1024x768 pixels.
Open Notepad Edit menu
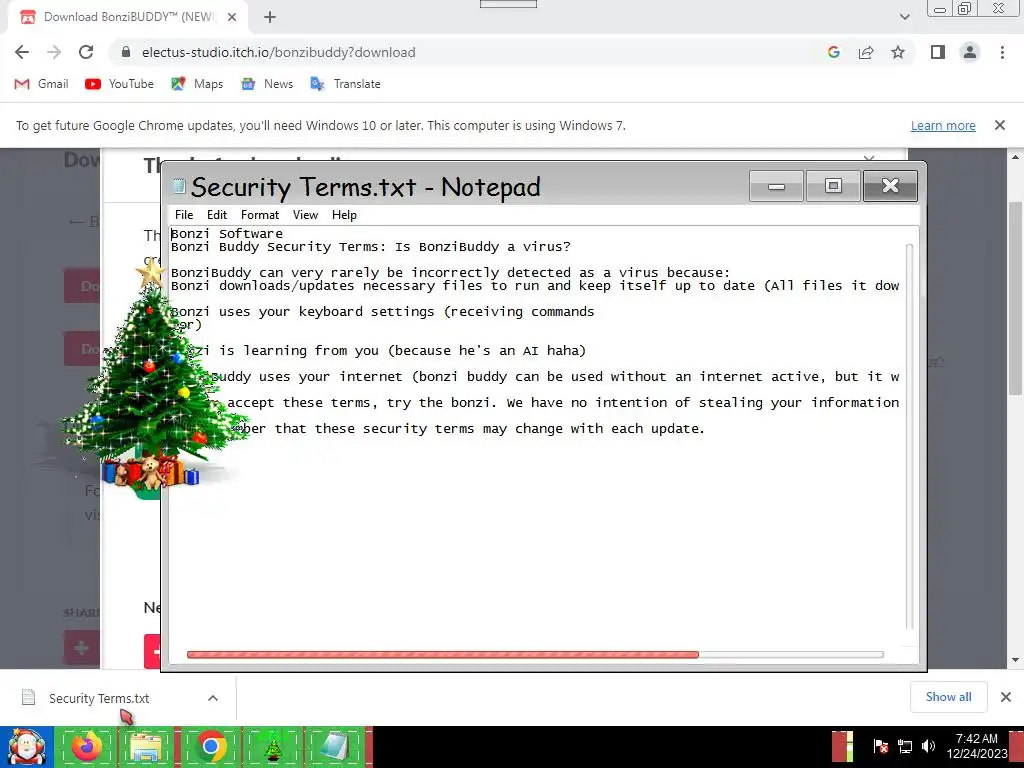(217, 215)
